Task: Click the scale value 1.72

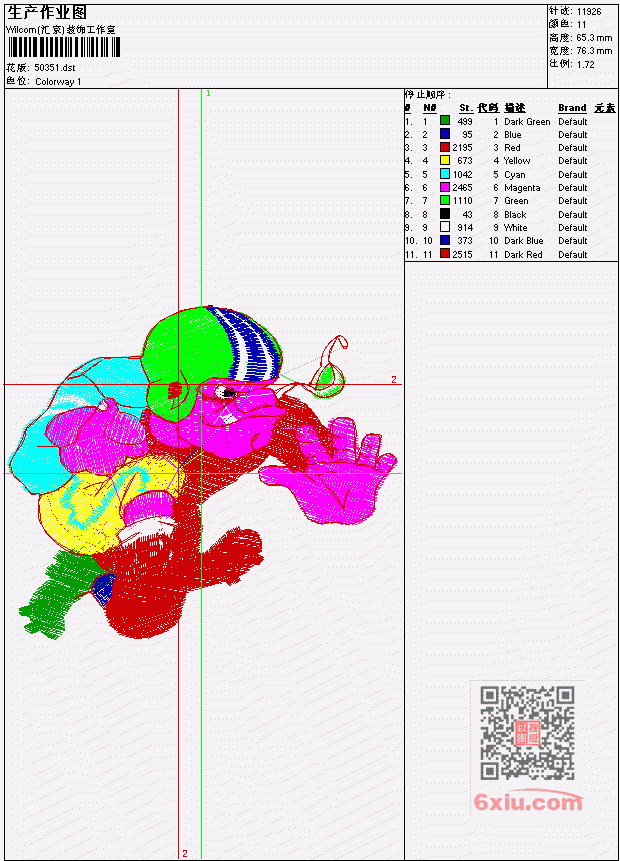Action: point(585,64)
